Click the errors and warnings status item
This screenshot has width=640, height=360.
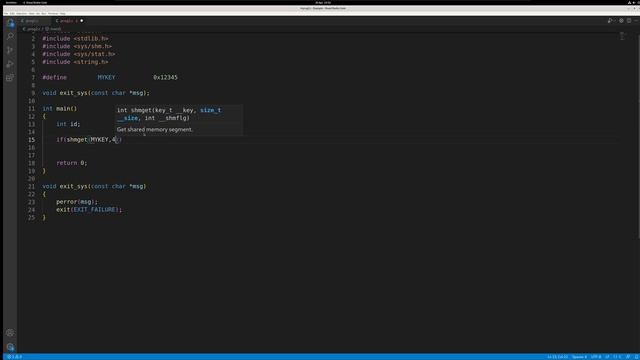[x=14, y=357]
